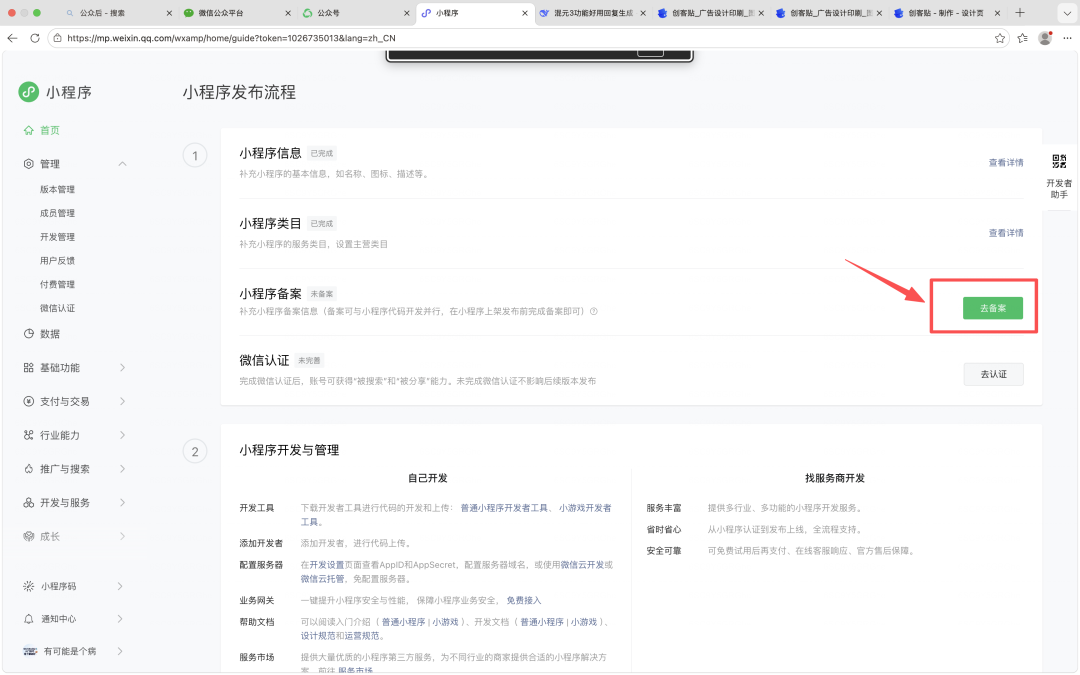Click the account avatar next to 有可能是个病
The image size is (1080, 675).
(x=30, y=651)
